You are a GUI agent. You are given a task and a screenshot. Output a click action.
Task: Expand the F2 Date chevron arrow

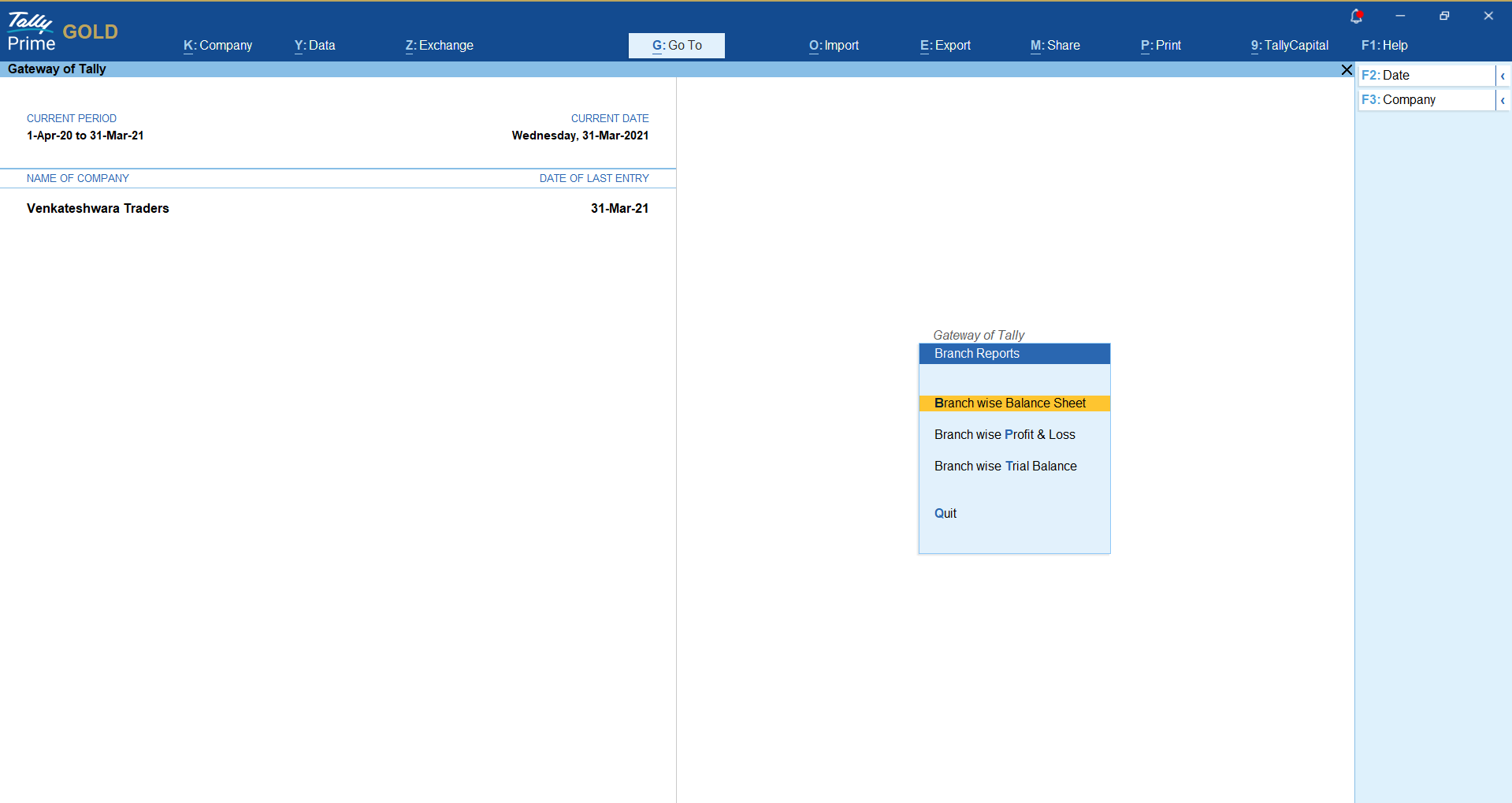pos(1503,76)
